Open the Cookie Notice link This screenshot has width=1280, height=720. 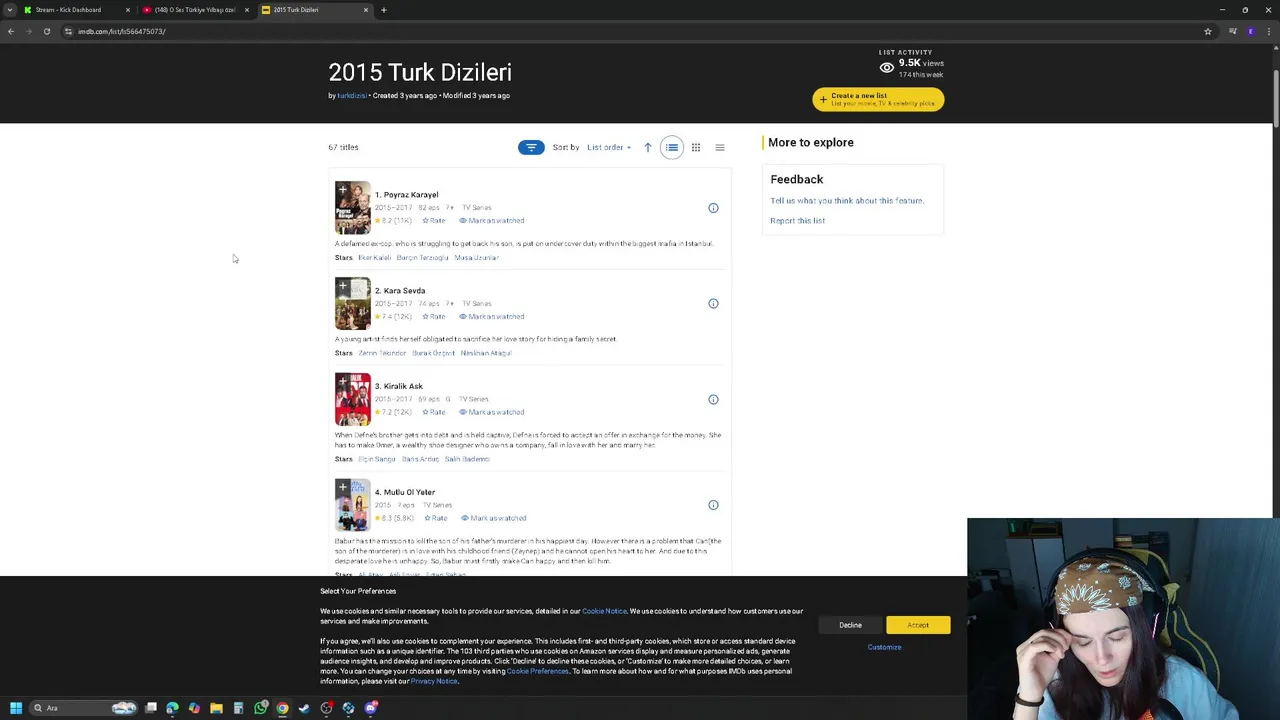pyautogui.click(x=604, y=611)
